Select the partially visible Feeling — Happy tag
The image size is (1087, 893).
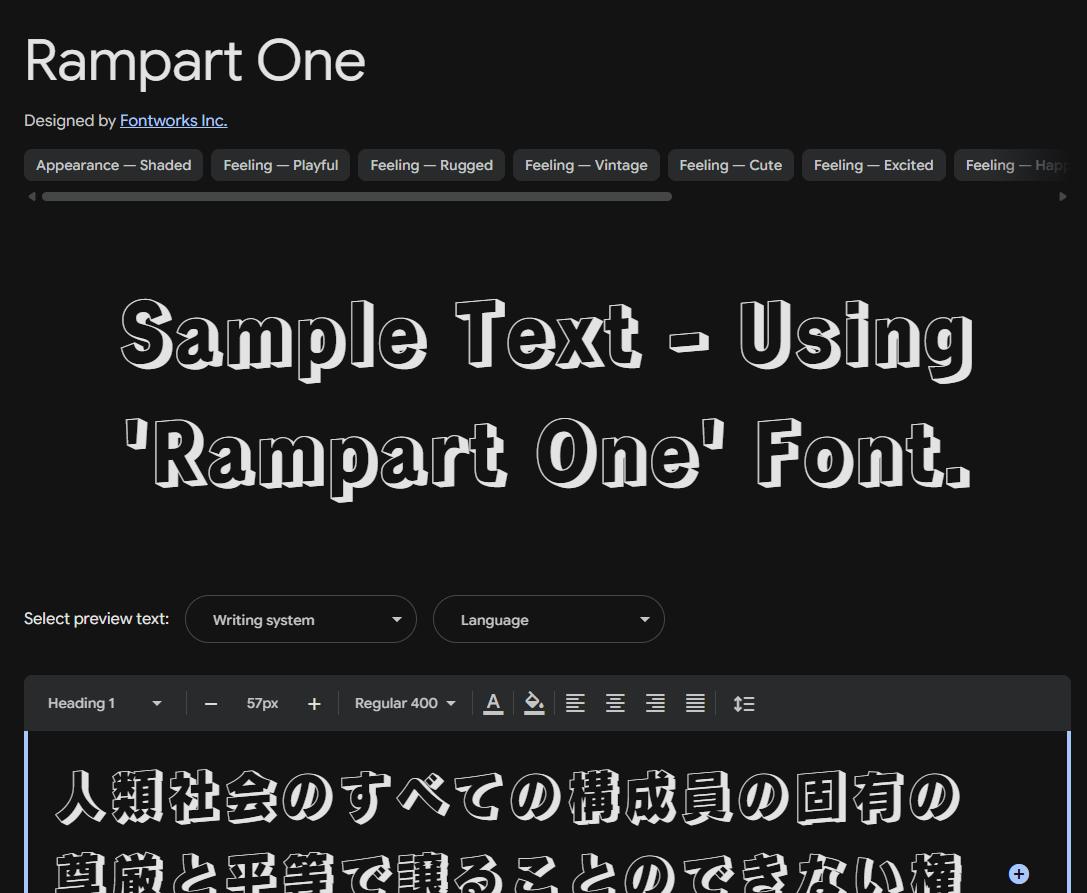click(x=1013, y=165)
